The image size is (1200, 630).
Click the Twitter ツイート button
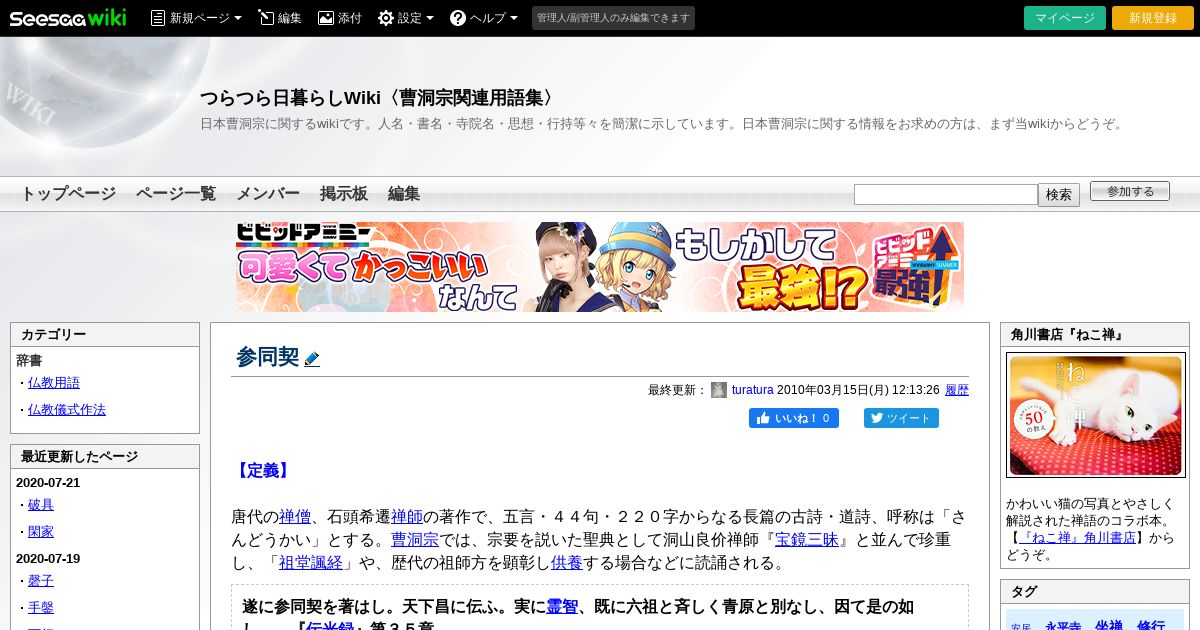click(x=901, y=418)
